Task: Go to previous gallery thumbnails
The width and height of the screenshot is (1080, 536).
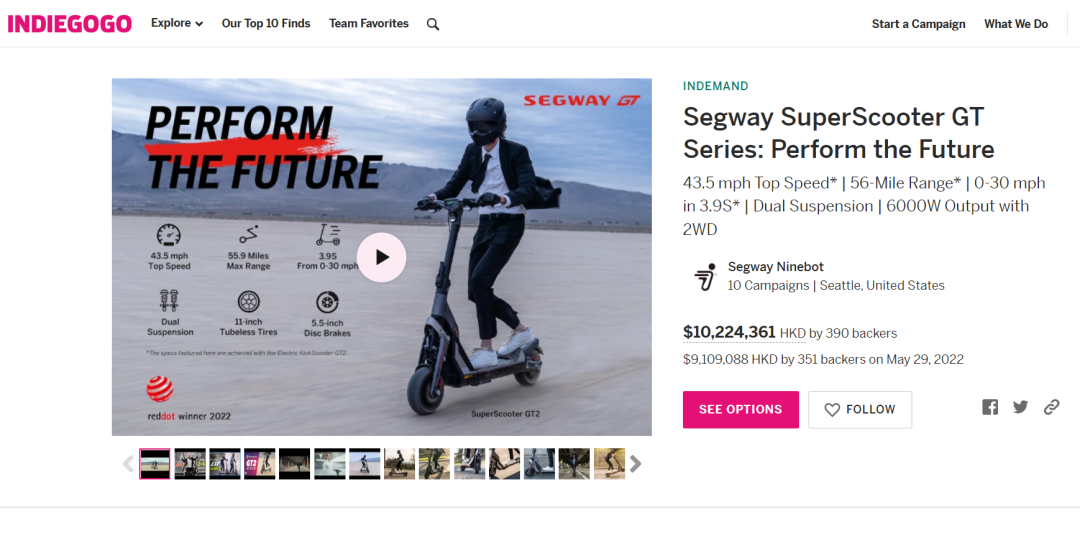Action: pyautogui.click(x=128, y=464)
